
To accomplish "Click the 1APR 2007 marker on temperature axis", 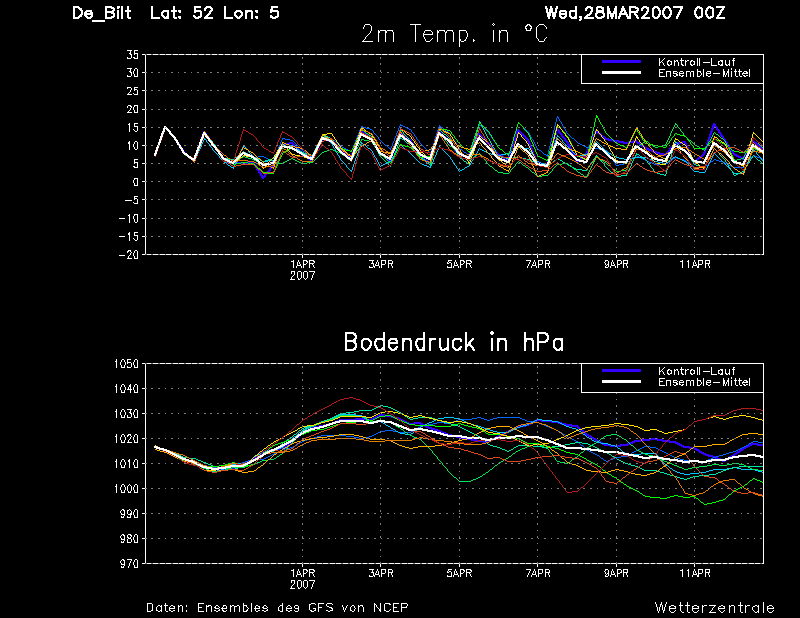I will pyautogui.click(x=303, y=270).
